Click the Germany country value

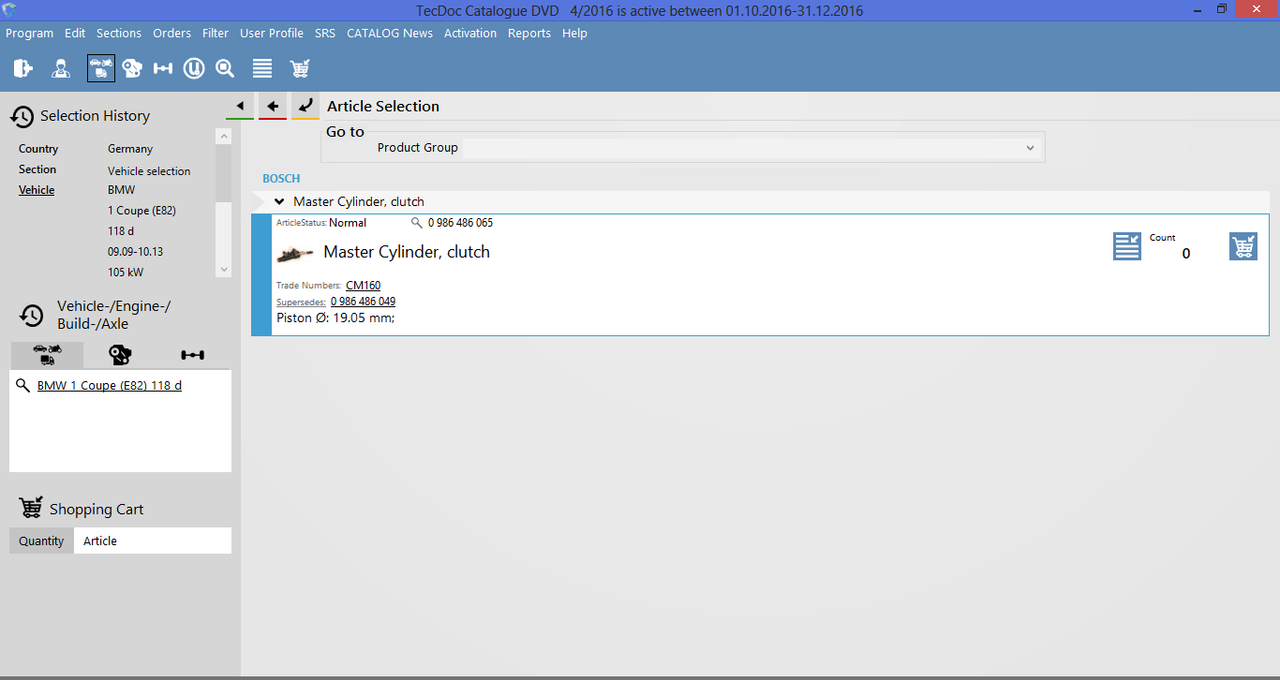[x=131, y=149]
